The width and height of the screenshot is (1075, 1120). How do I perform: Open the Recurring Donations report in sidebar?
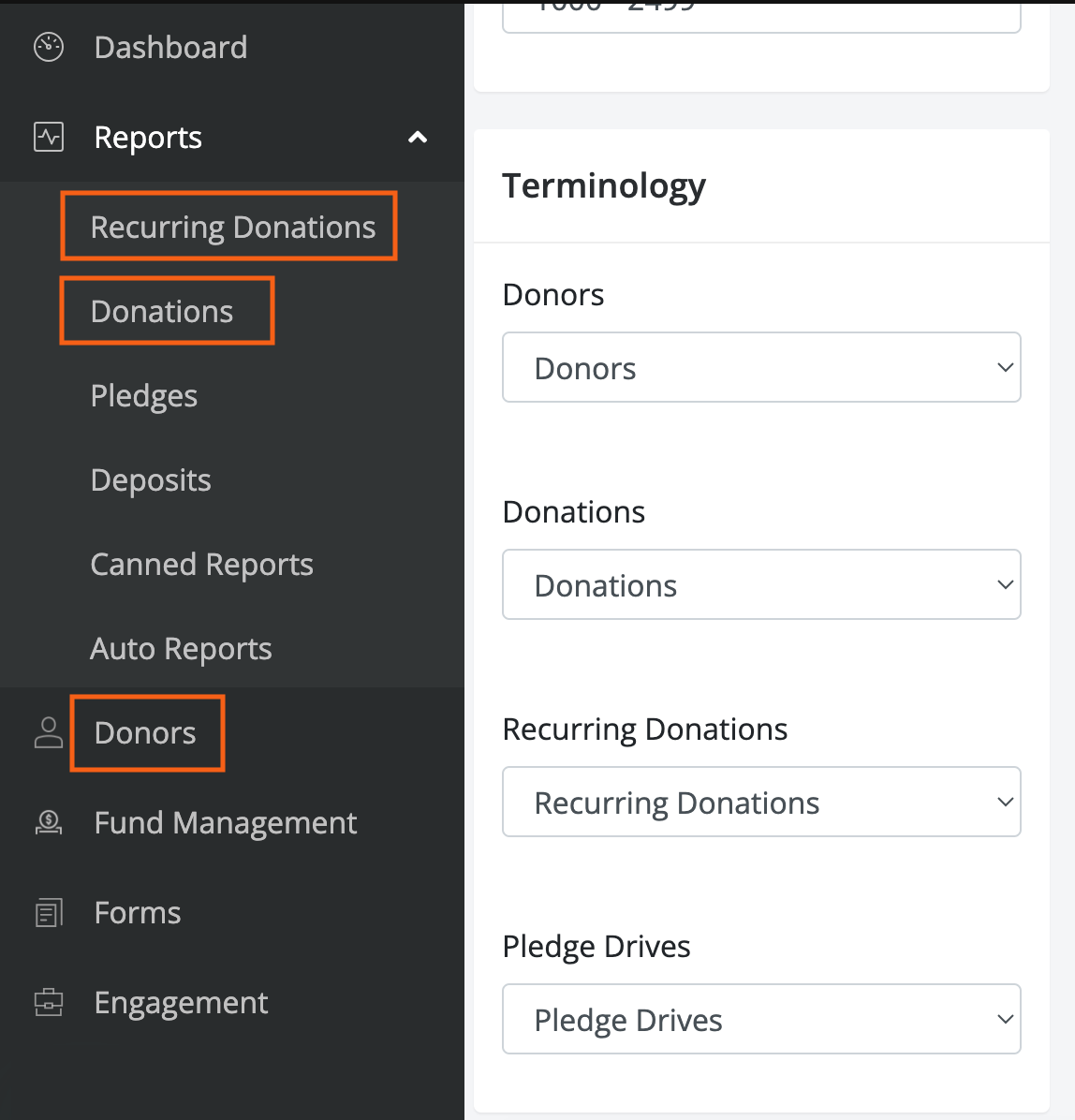pyautogui.click(x=232, y=228)
